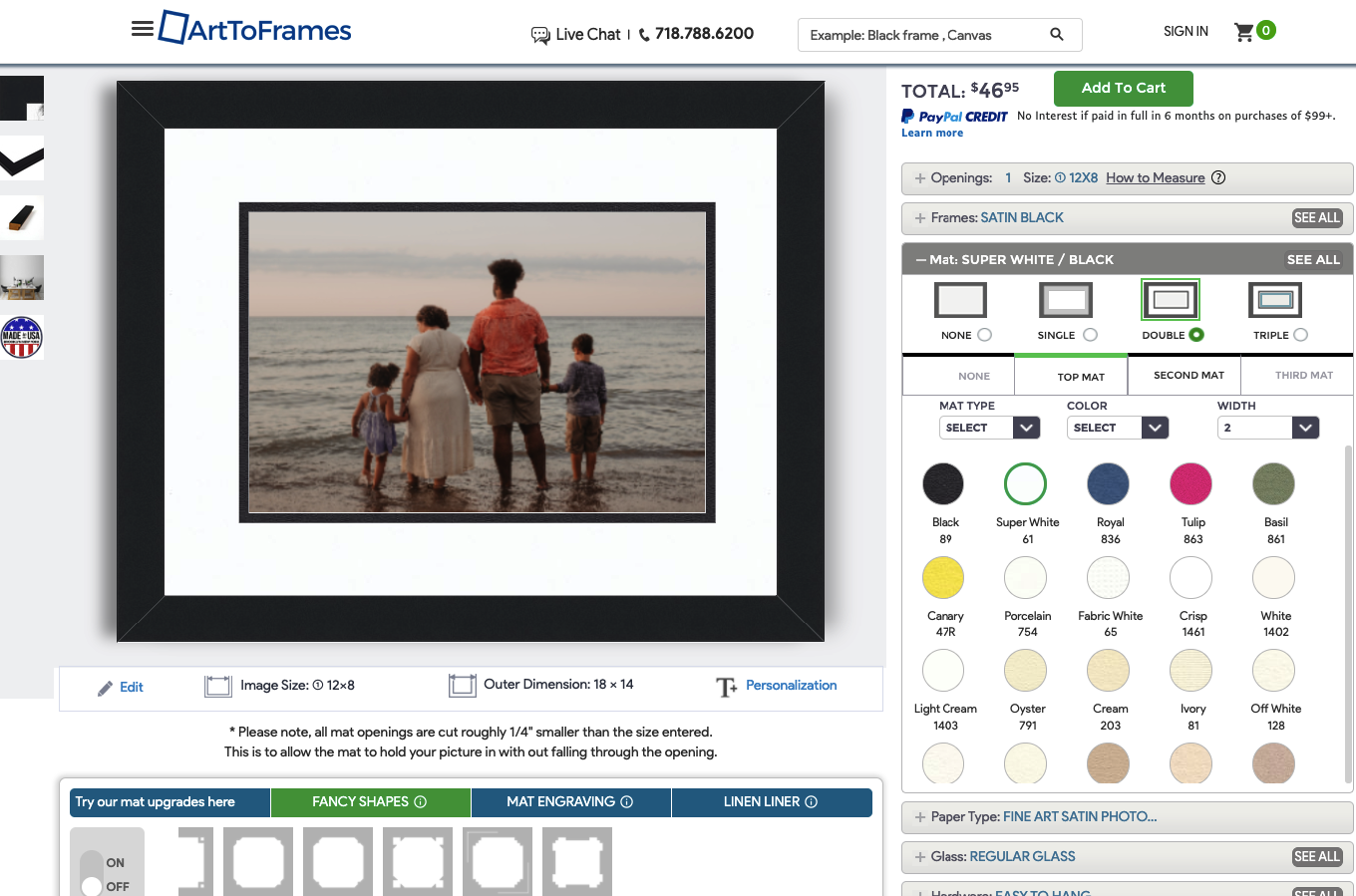This screenshot has width=1356, height=896.
Task: Select the Triple mat radio button
Action: pos(1301,335)
